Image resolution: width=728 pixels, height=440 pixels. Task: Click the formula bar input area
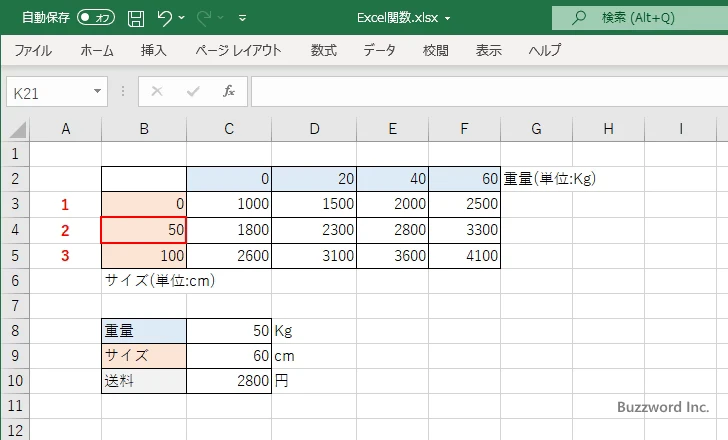(489, 92)
